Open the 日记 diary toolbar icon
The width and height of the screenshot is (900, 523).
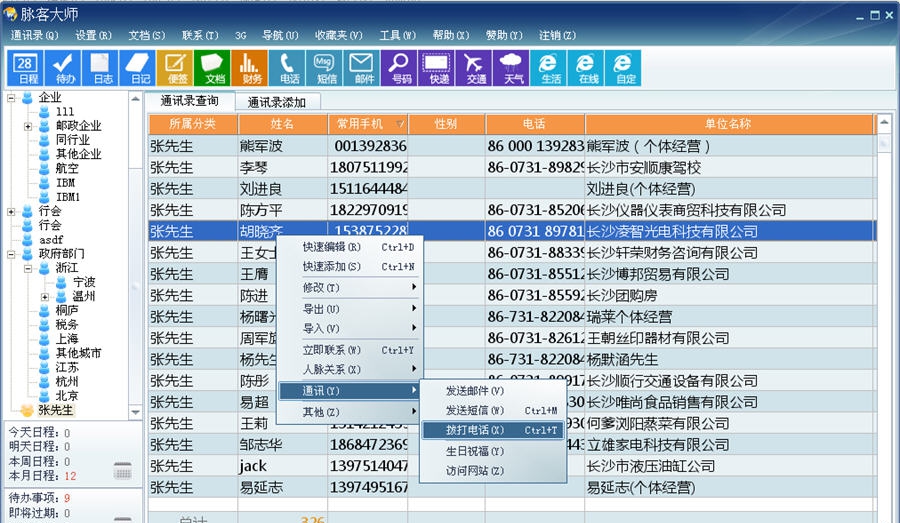coord(137,68)
